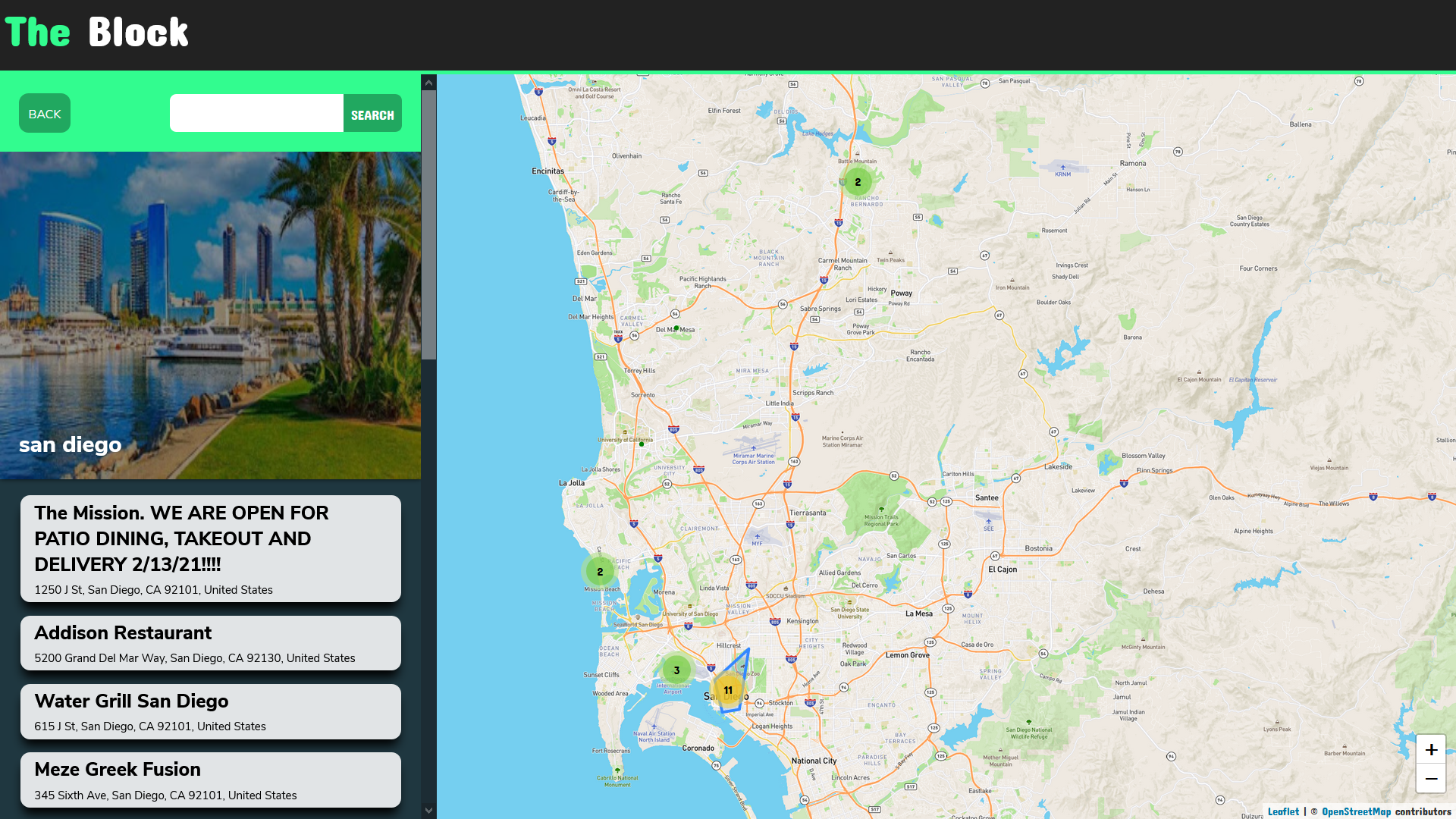Viewport: 1456px width, 819px height.
Task: Open the Leaflet attribution link
Action: point(1283,811)
